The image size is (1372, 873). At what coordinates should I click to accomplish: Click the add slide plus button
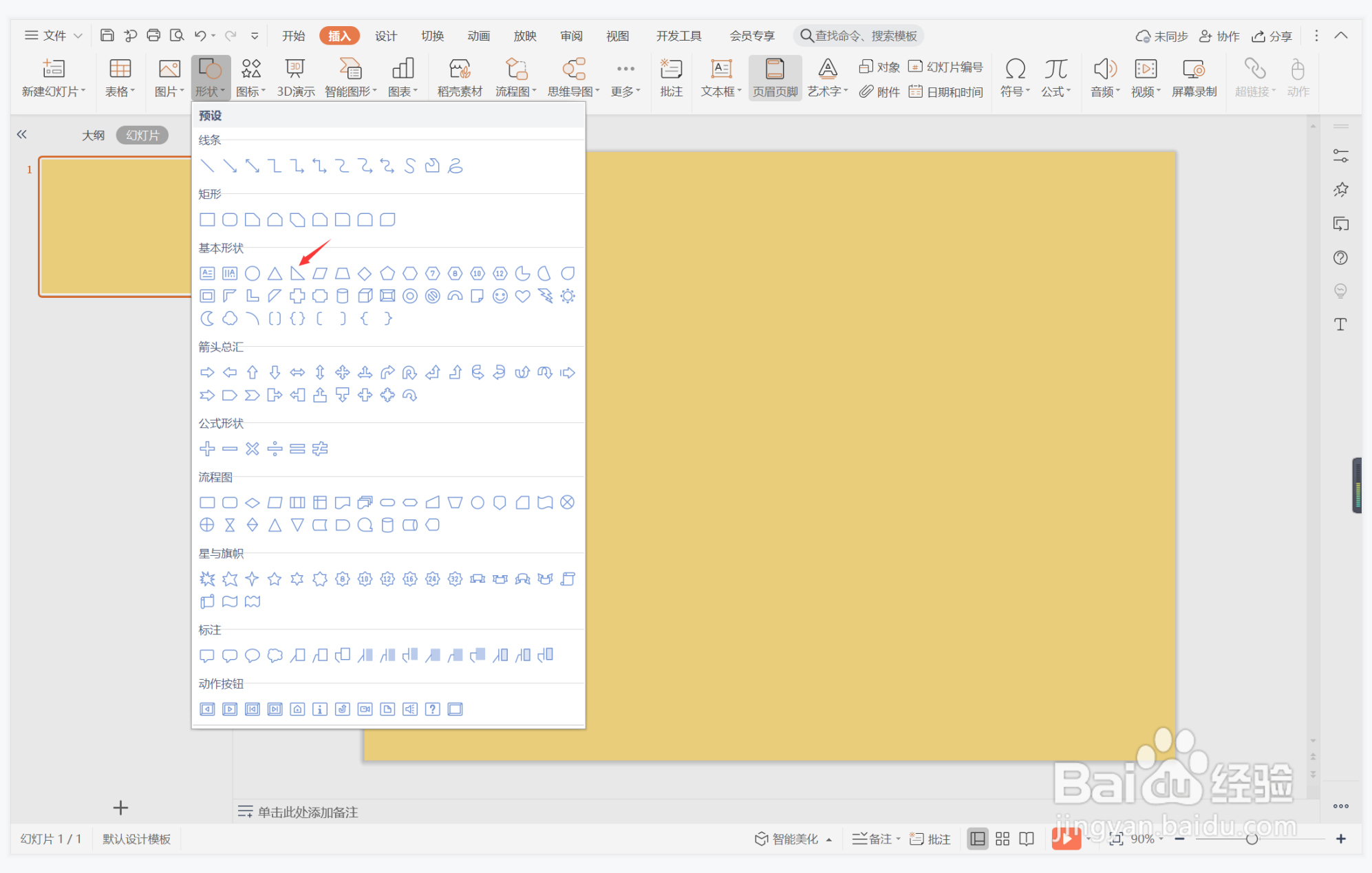point(120,808)
